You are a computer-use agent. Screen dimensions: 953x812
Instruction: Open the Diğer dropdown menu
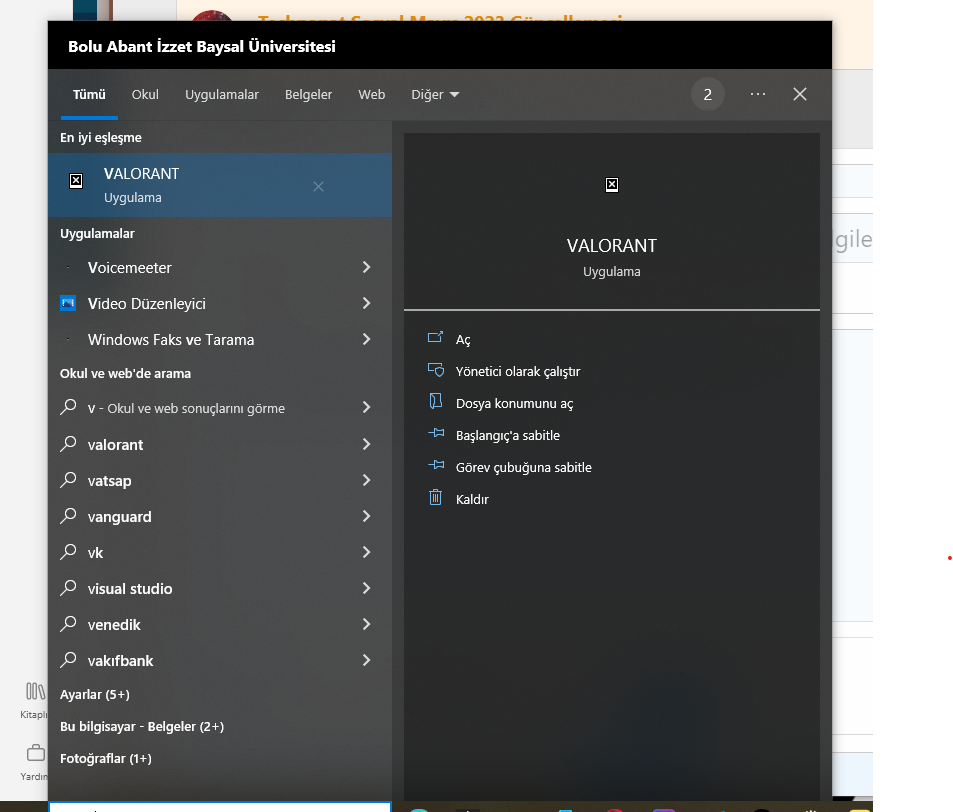[x=435, y=95]
